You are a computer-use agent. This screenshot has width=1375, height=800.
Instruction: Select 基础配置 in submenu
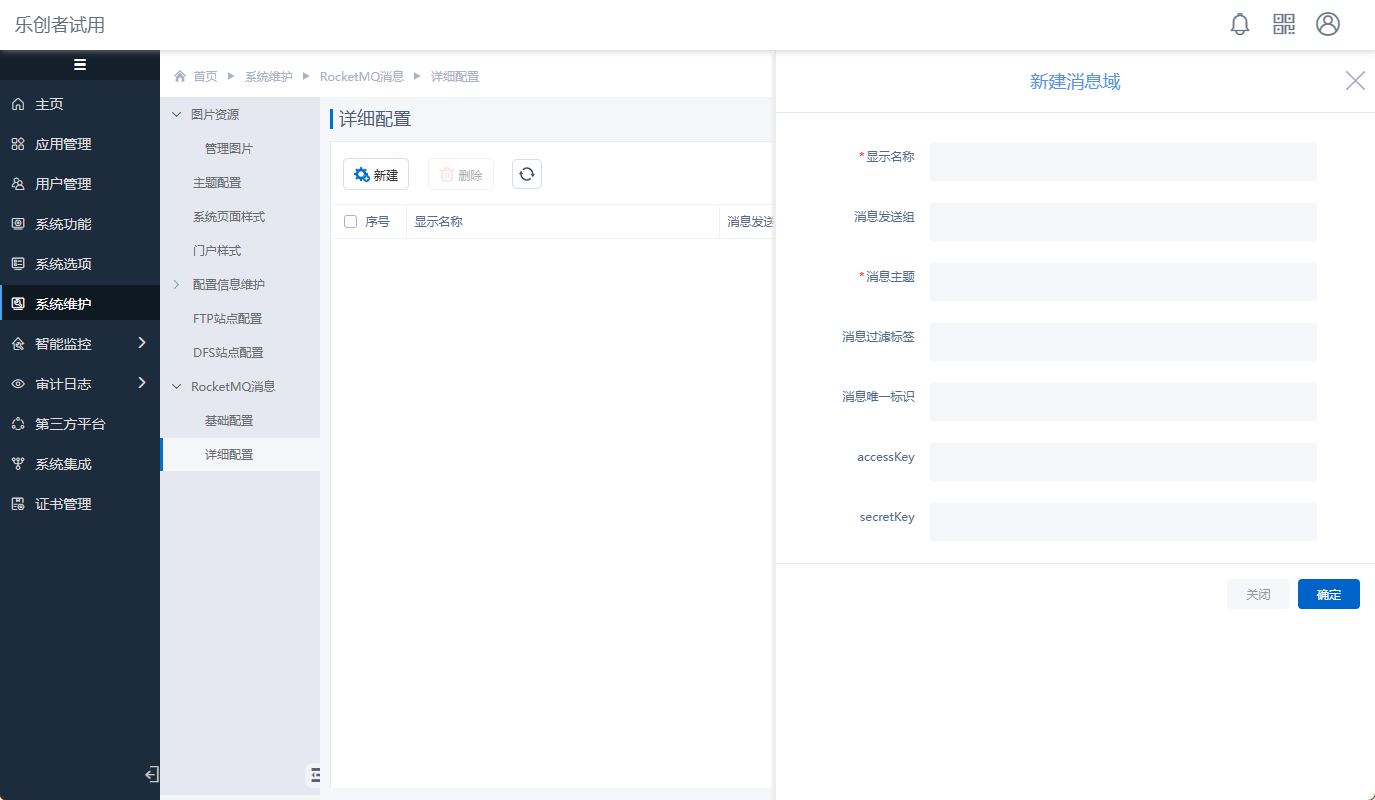[x=229, y=421]
